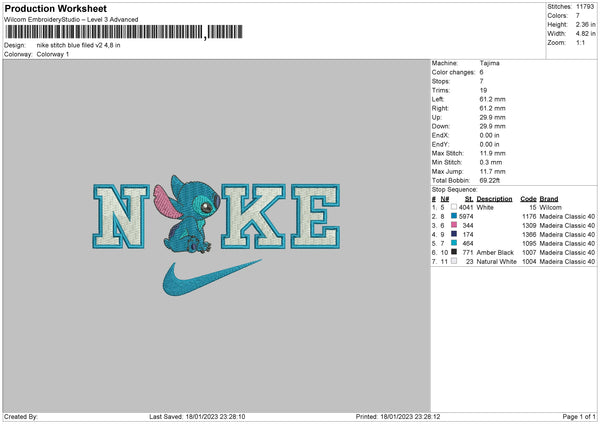The image size is (600, 424).
Task: Click the blue swatch for code 1176
Action: (x=454, y=216)
